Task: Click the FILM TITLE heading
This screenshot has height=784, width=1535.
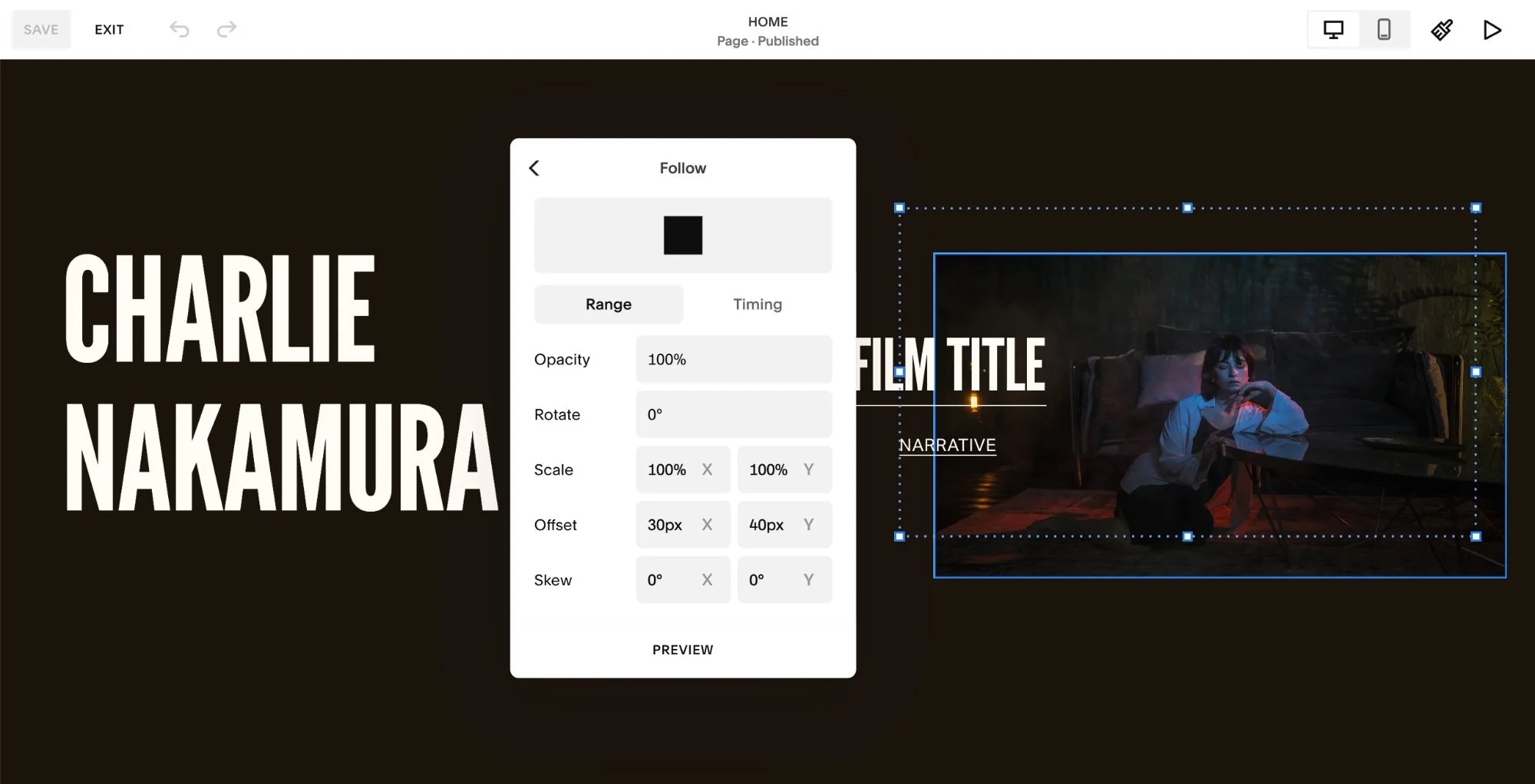Action: click(x=951, y=364)
